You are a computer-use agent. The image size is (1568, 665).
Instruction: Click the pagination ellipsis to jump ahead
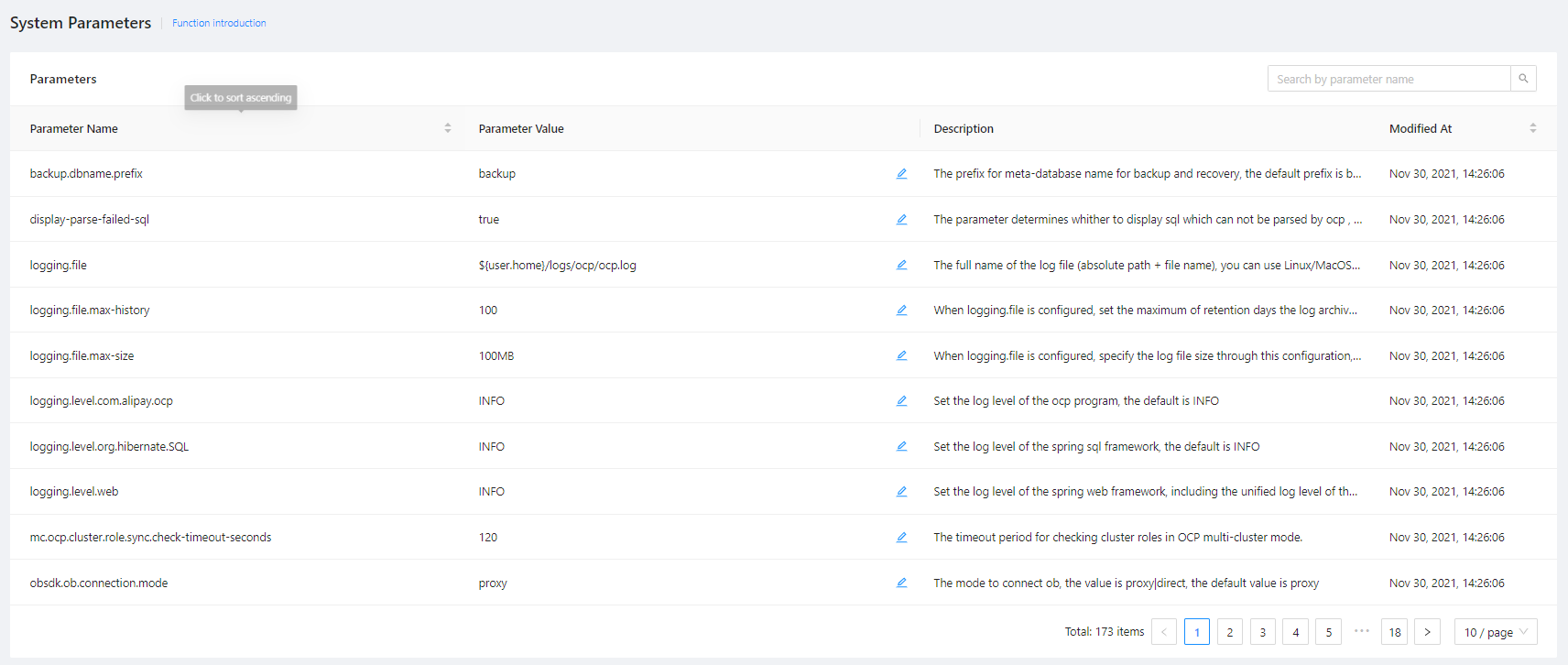1361,631
